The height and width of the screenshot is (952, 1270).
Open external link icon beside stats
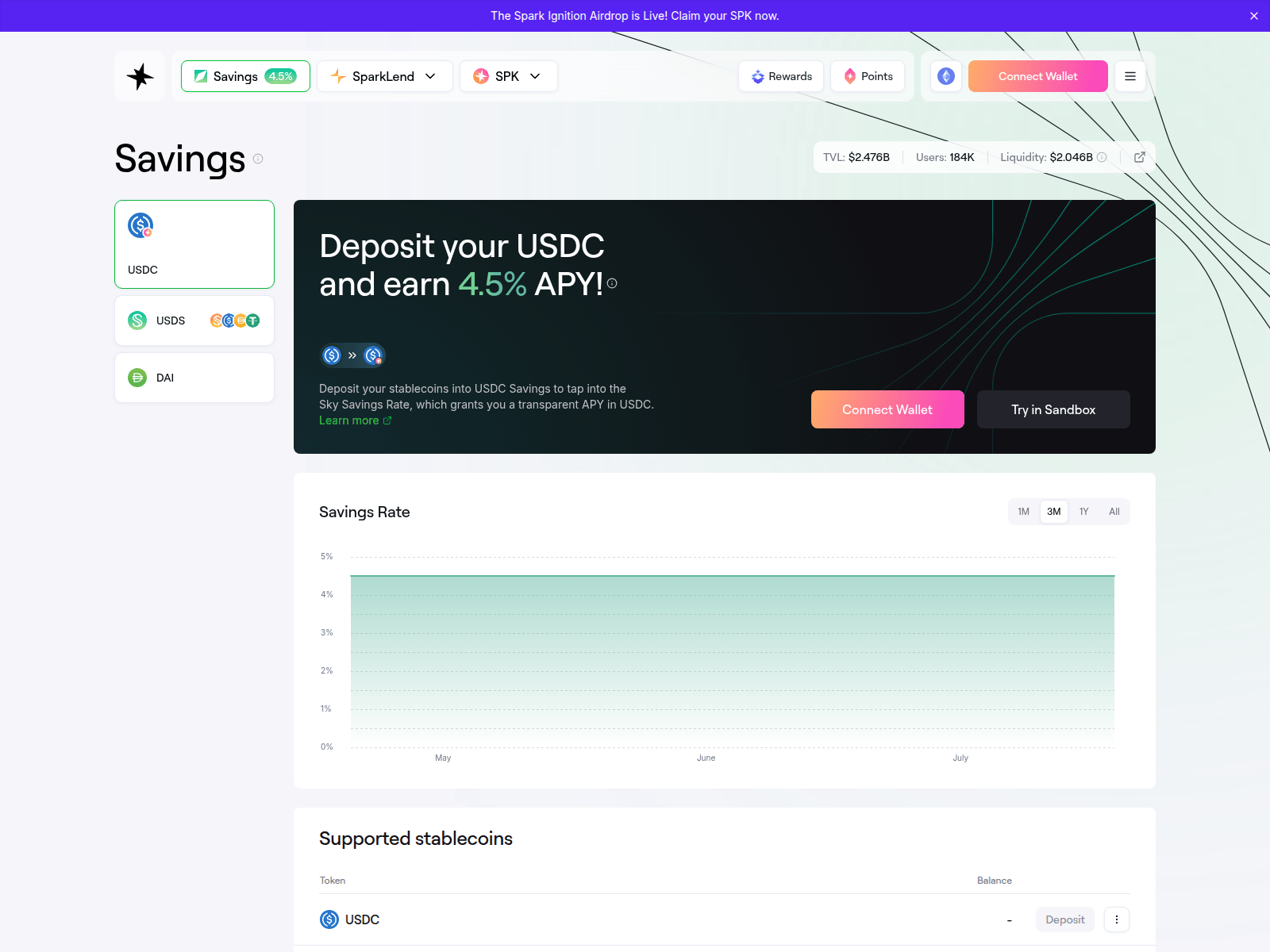coord(1140,157)
